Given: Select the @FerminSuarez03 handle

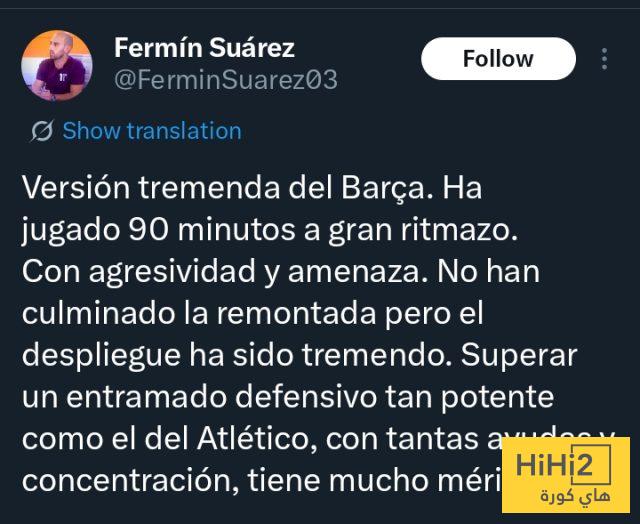Looking at the screenshot, I should [x=226, y=80].
